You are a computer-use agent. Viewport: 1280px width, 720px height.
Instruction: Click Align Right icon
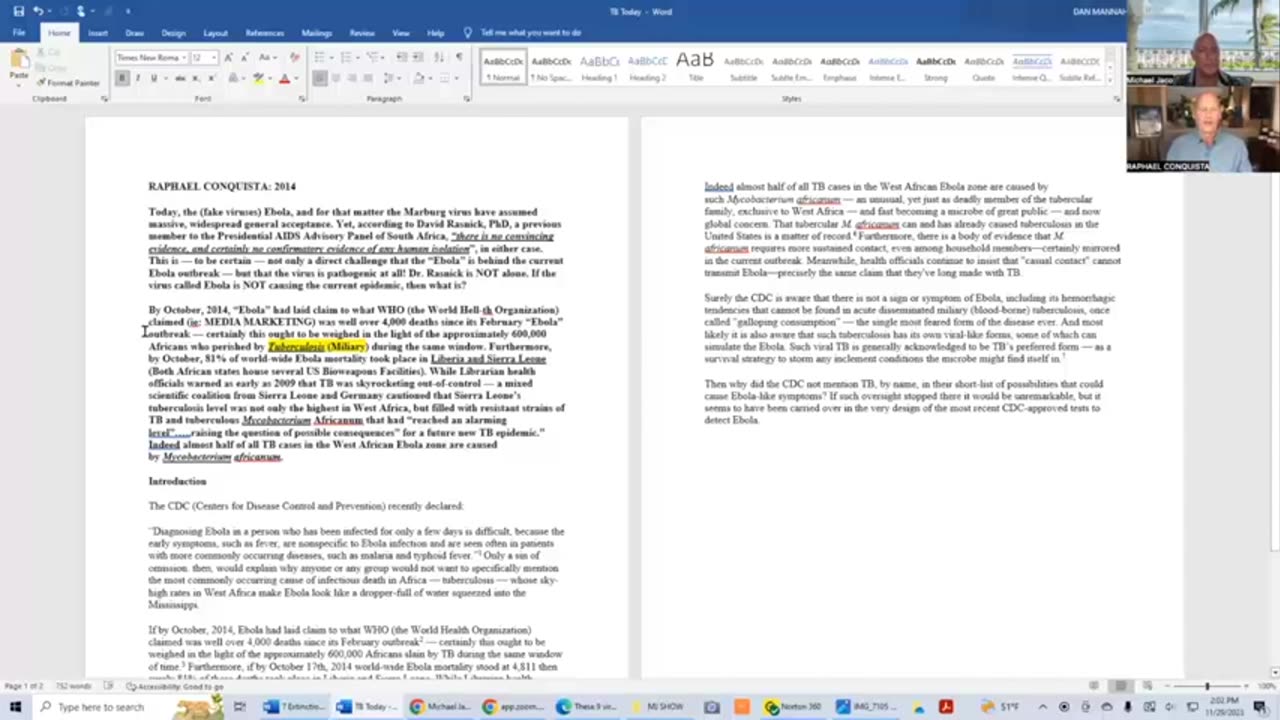[x=352, y=78]
